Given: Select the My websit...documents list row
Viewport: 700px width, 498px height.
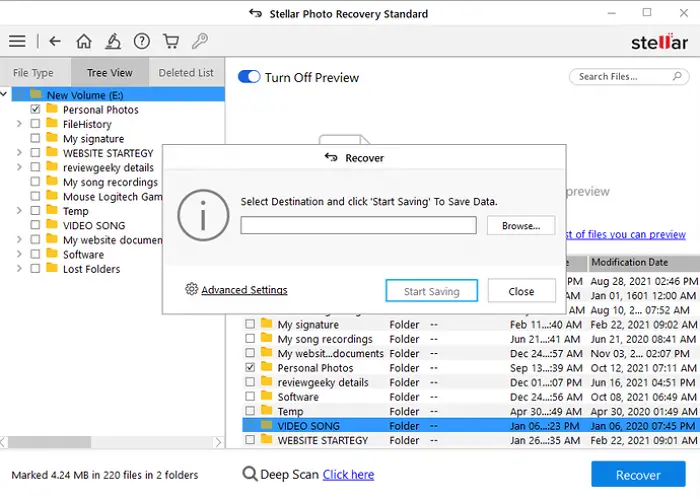Looking at the screenshot, I should click(471, 353).
